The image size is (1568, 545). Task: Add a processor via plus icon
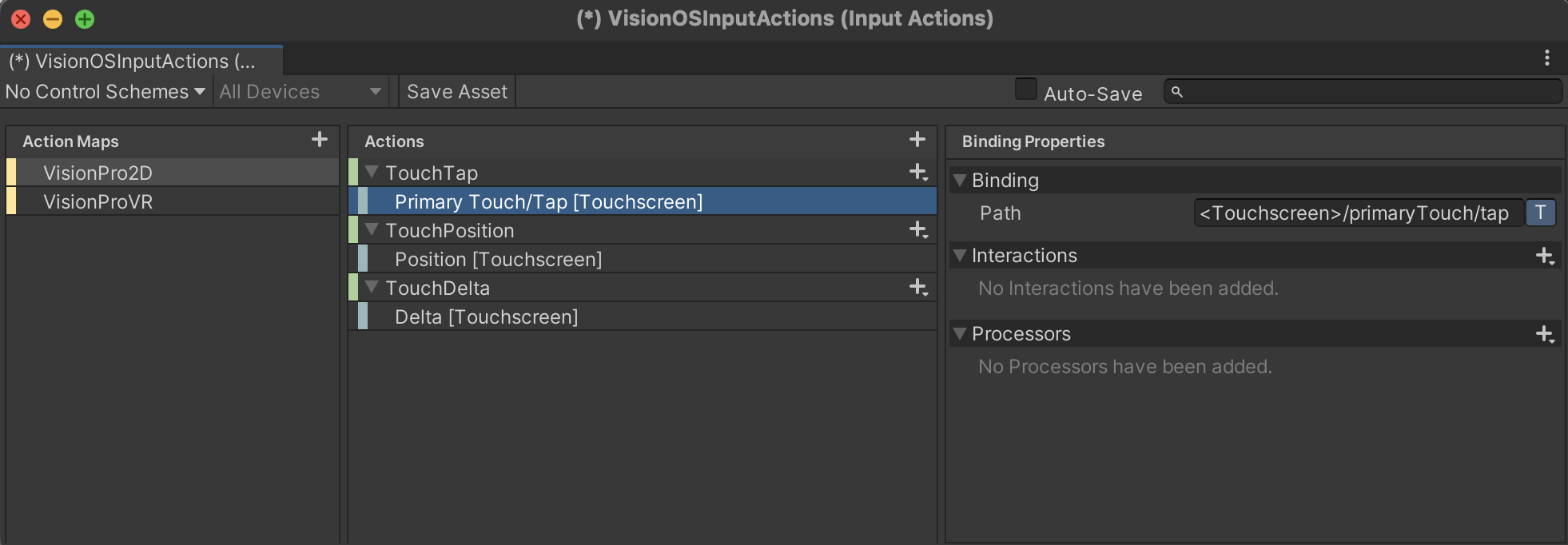[x=1545, y=334]
